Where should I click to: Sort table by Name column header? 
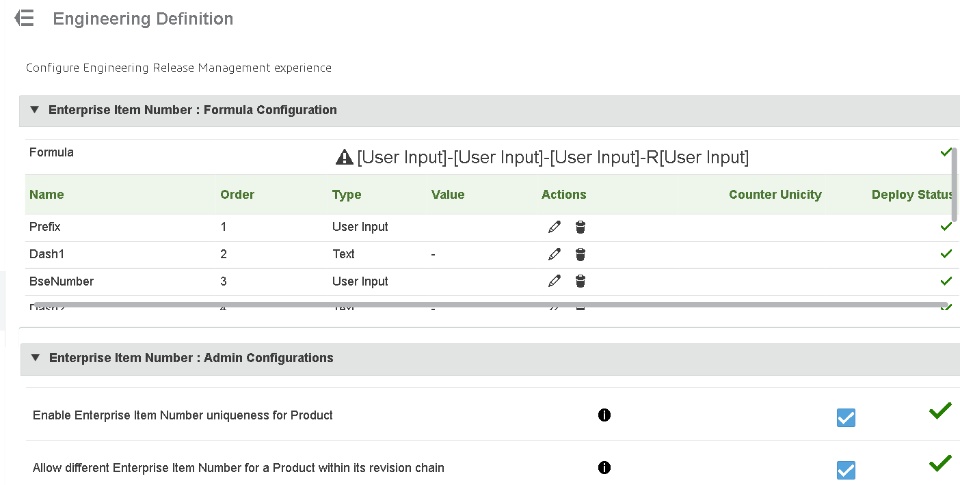pyautogui.click(x=46, y=195)
